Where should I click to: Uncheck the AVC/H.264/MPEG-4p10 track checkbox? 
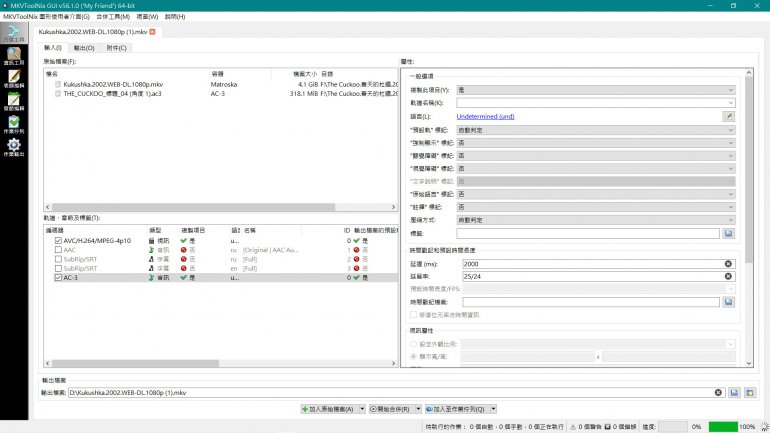pos(58,241)
